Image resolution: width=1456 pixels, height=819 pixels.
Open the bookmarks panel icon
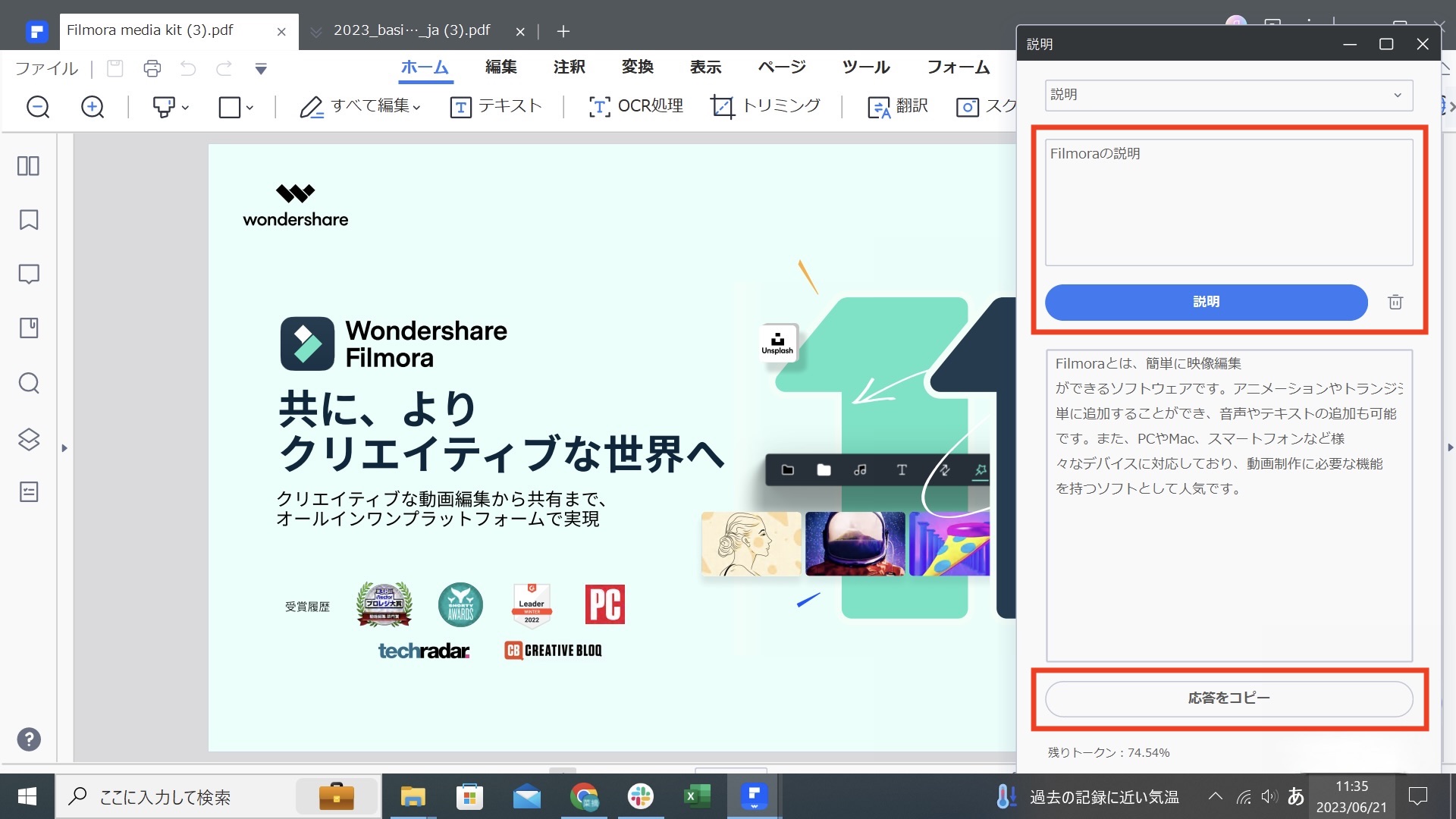pyautogui.click(x=29, y=220)
